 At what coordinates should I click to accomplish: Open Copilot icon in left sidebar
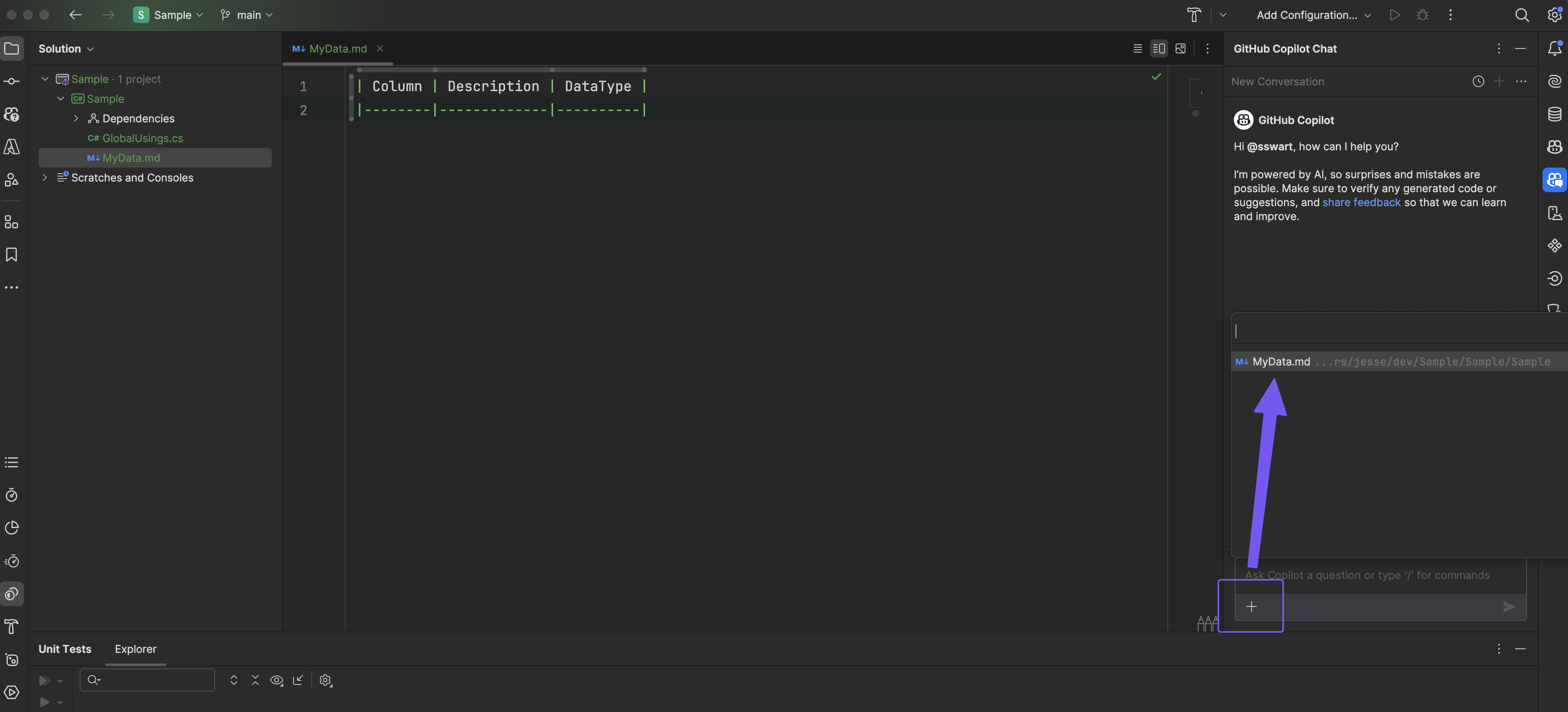(x=11, y=115)
